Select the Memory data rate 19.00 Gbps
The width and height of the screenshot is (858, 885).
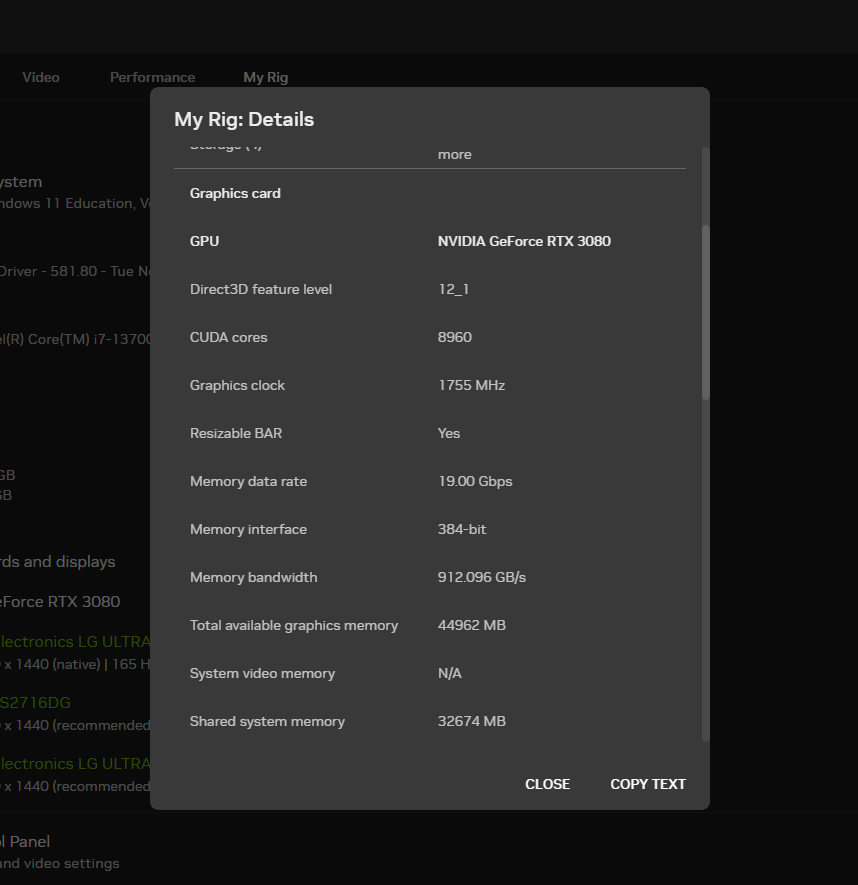click(474, 481)
